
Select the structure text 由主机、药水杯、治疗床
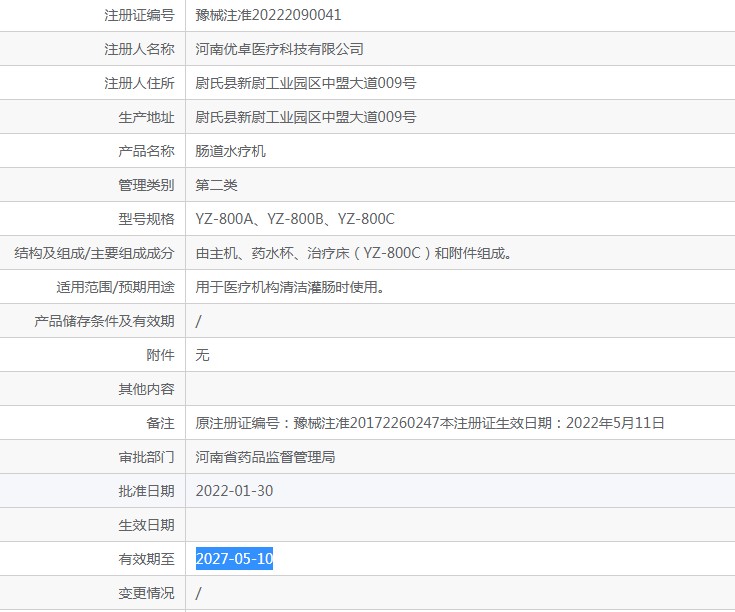coord(272,253)
